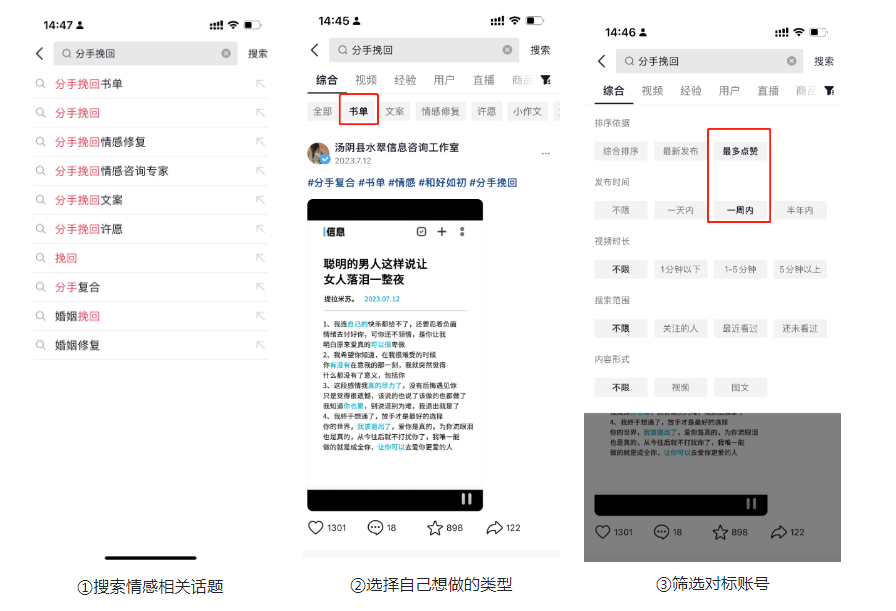
Task: Tap 搜索 button in first phone screen
Action: click(x=257, y=54)
